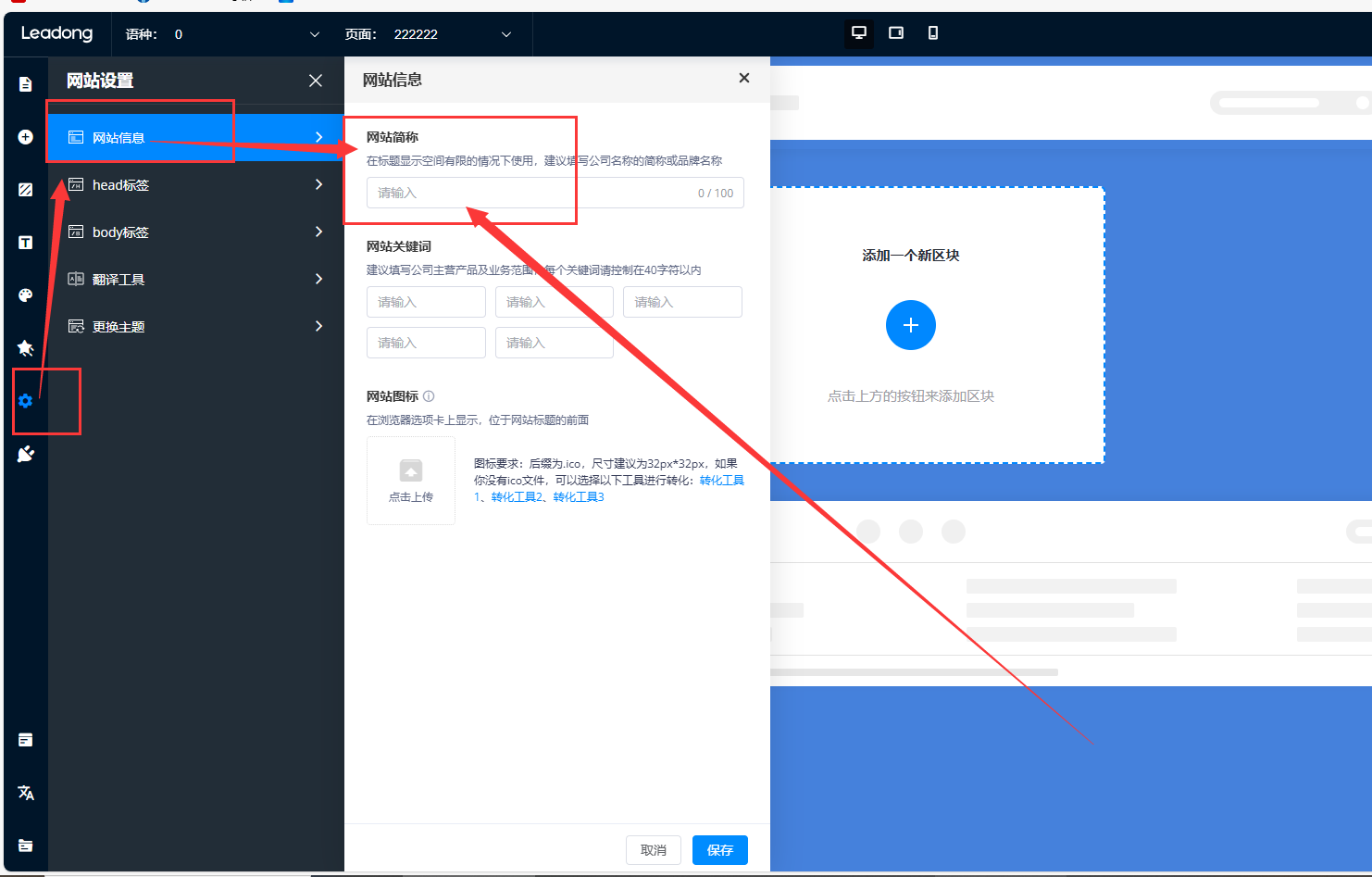Open the 翻译工具 menu item
This screenshot has height=877, width=1372.
[195, 280]
